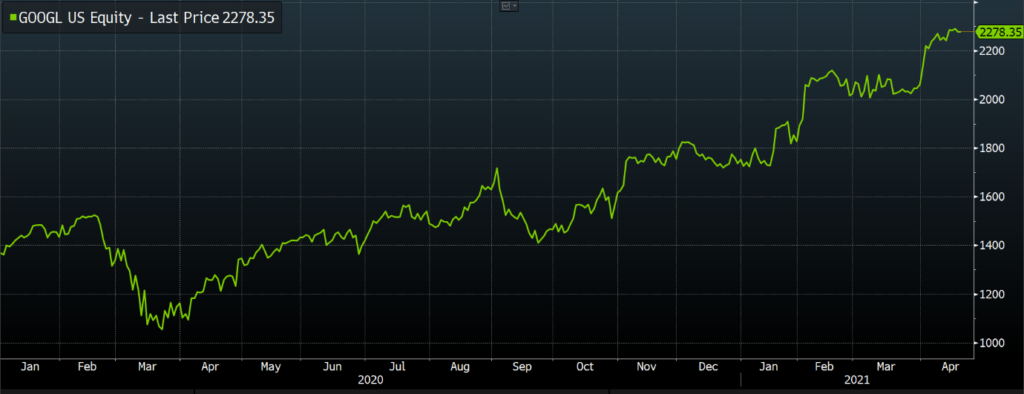Click the March 2020 low point on line
Image resolution: width=1024 pixels, height=394 pixels.
pyautogui.click(x=161, y=329)
